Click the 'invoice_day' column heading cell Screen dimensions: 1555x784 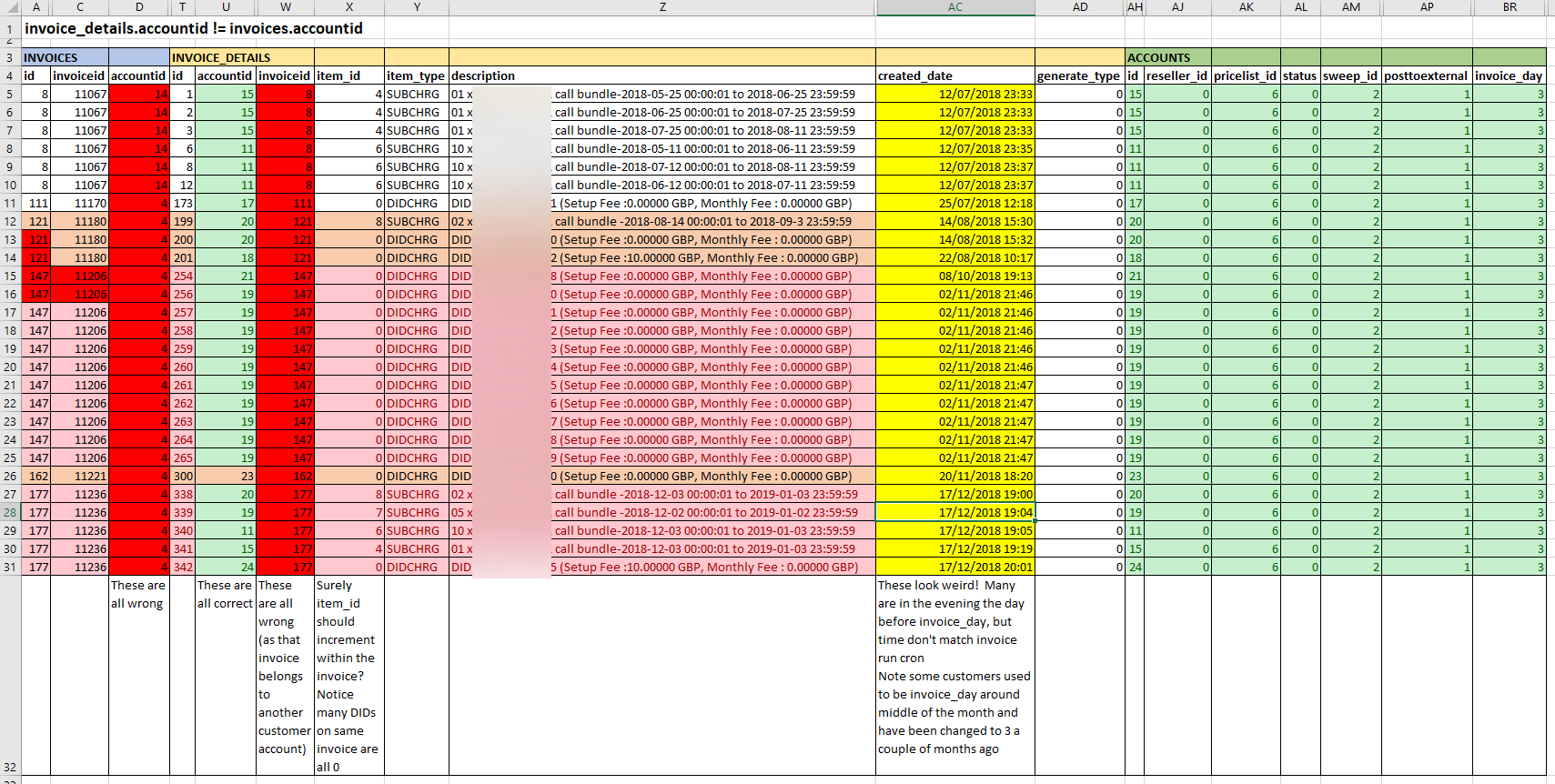(x=1510, y=75)
